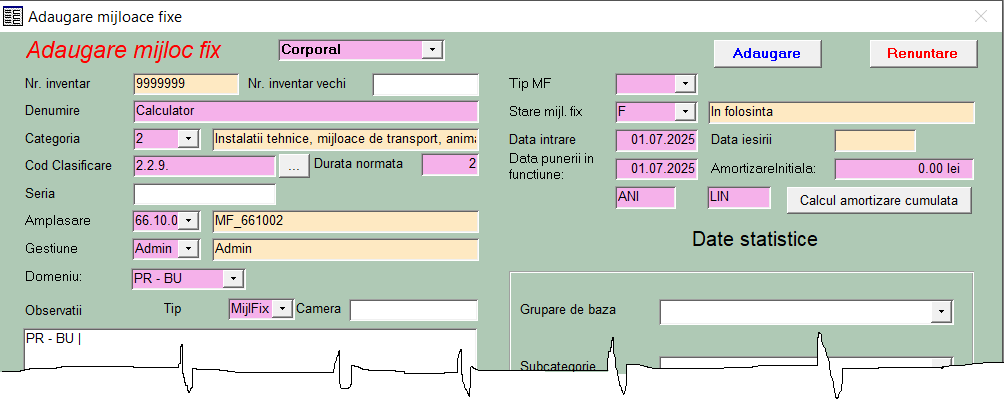Image resolution: width=1004 pixels, height=400 pixels.
Task: Click into the Camera input field
Action: pos(413,310)
